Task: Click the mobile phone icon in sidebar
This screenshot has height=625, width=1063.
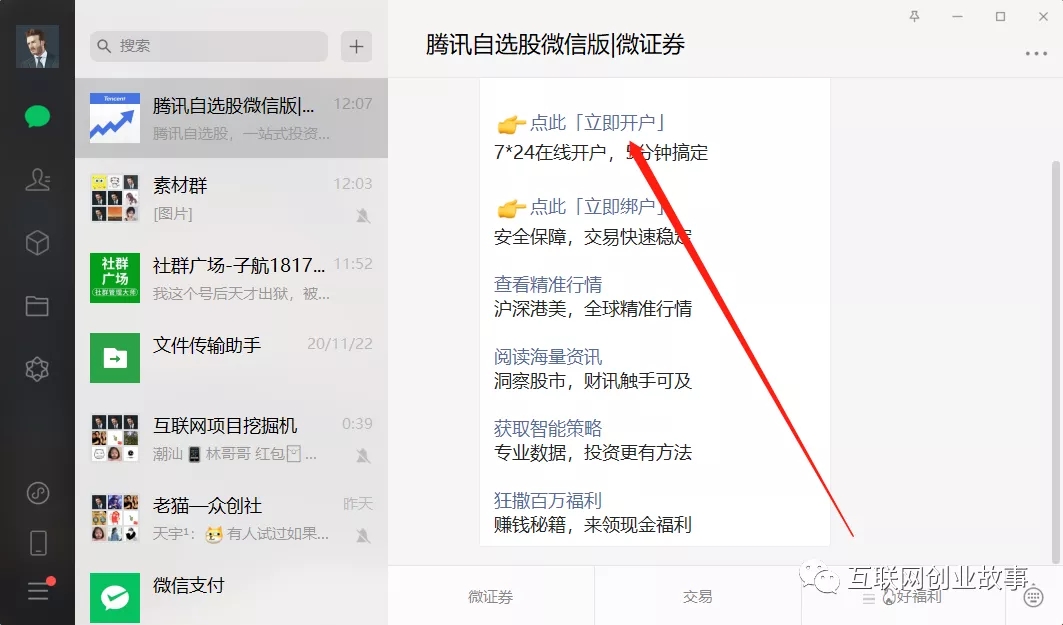Action: point(37,543)
